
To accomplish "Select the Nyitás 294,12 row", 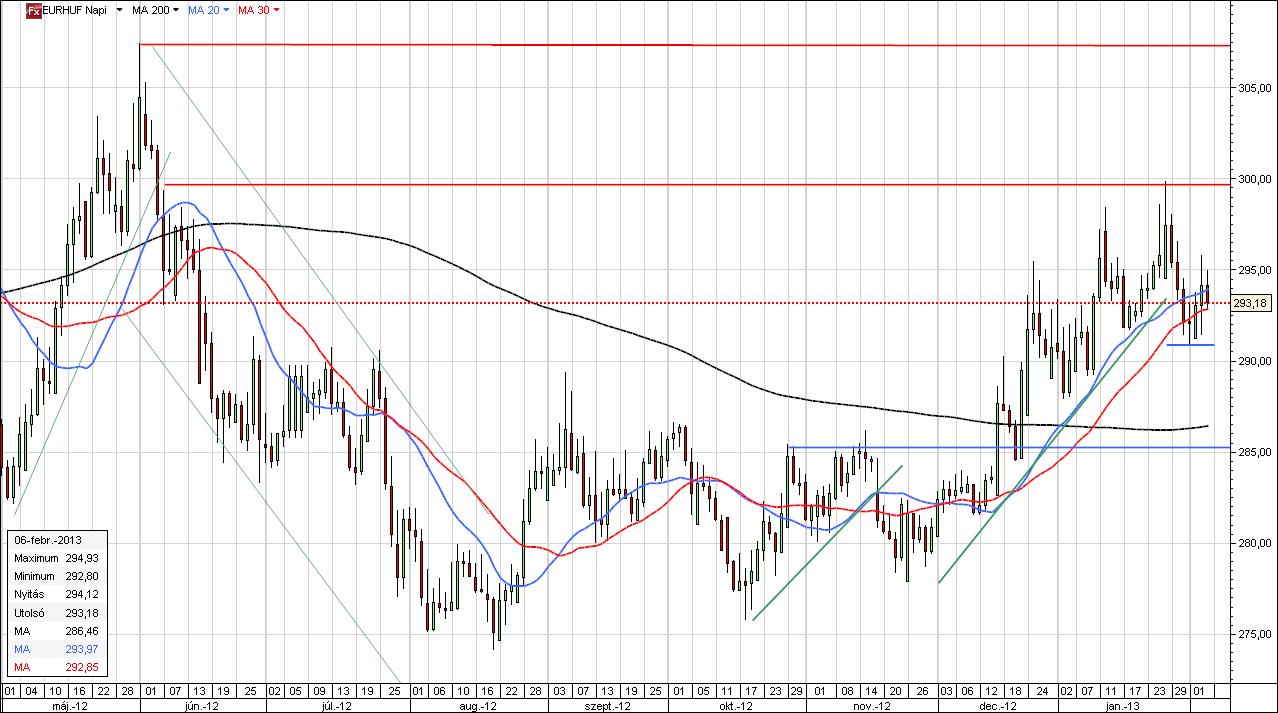I will [57, 595].
